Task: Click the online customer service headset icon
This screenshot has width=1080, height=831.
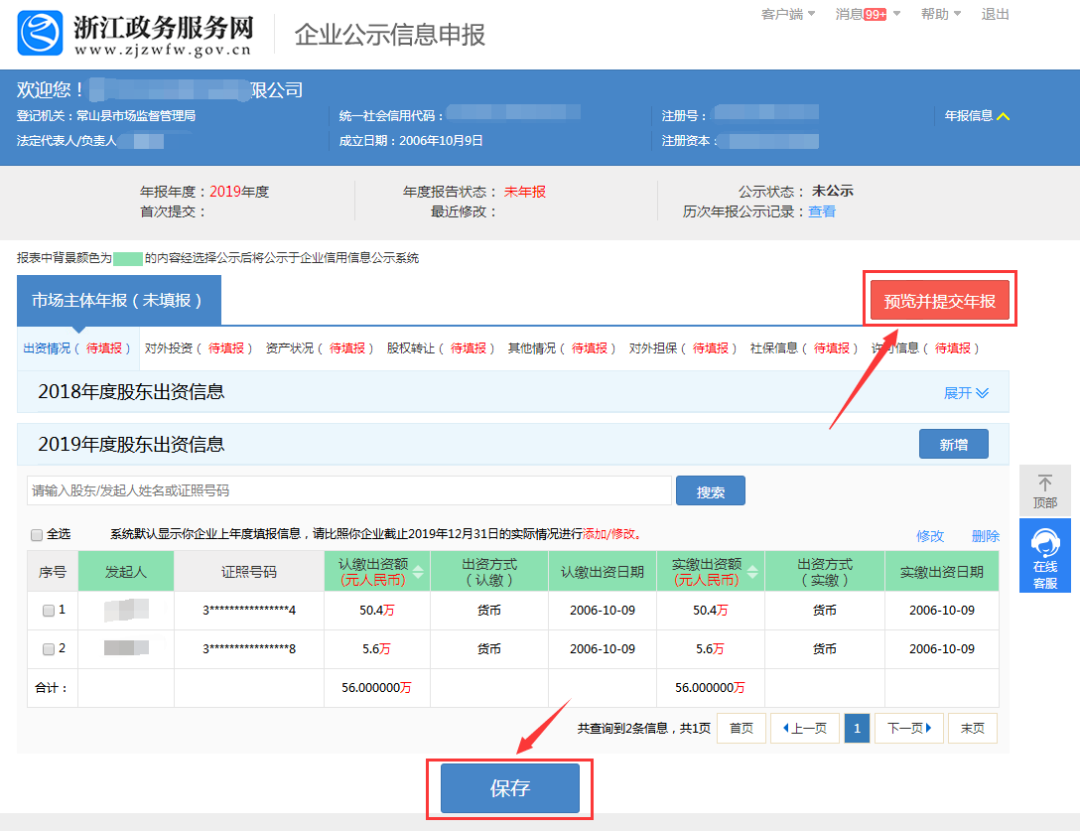Action: pos(1045,545)
